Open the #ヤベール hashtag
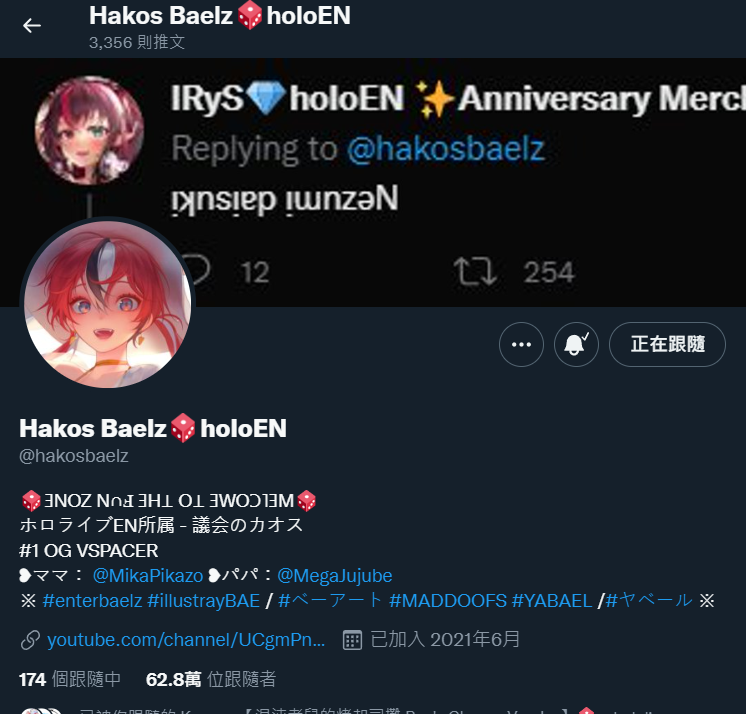The image size is (746, 714). point(649,601)
